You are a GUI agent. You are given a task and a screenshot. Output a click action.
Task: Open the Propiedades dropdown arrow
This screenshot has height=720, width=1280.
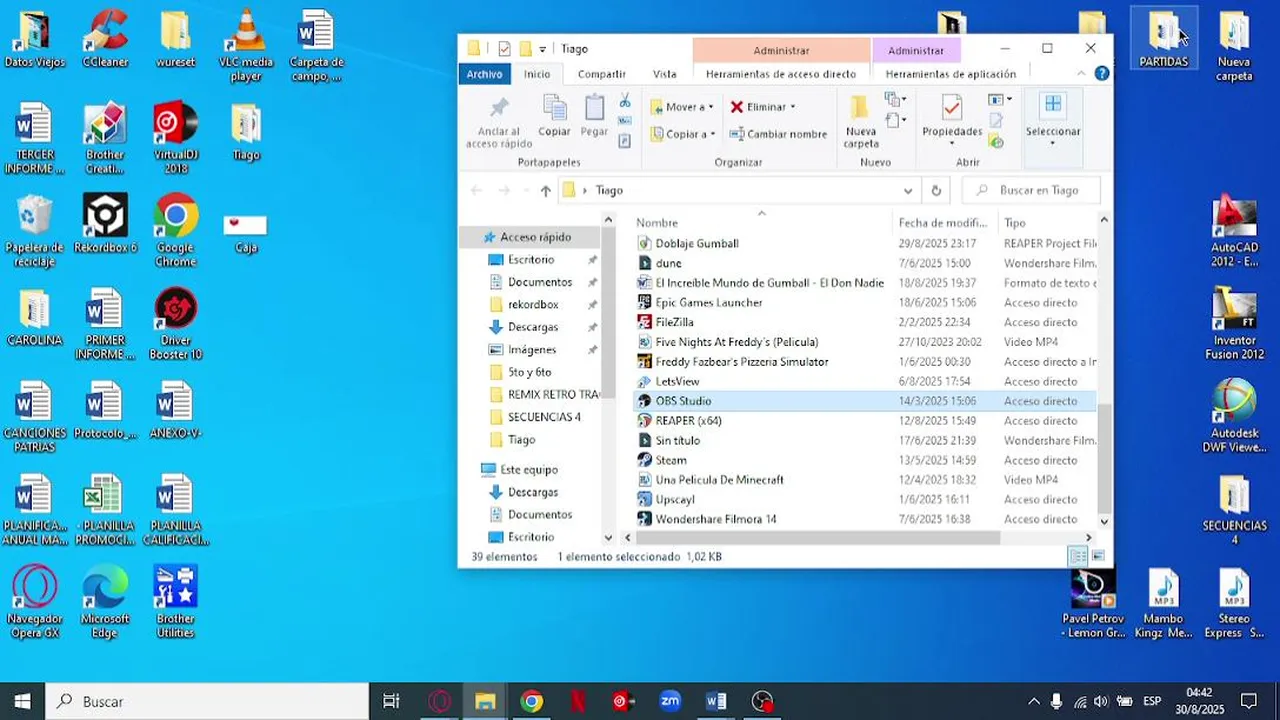(952, 144)
